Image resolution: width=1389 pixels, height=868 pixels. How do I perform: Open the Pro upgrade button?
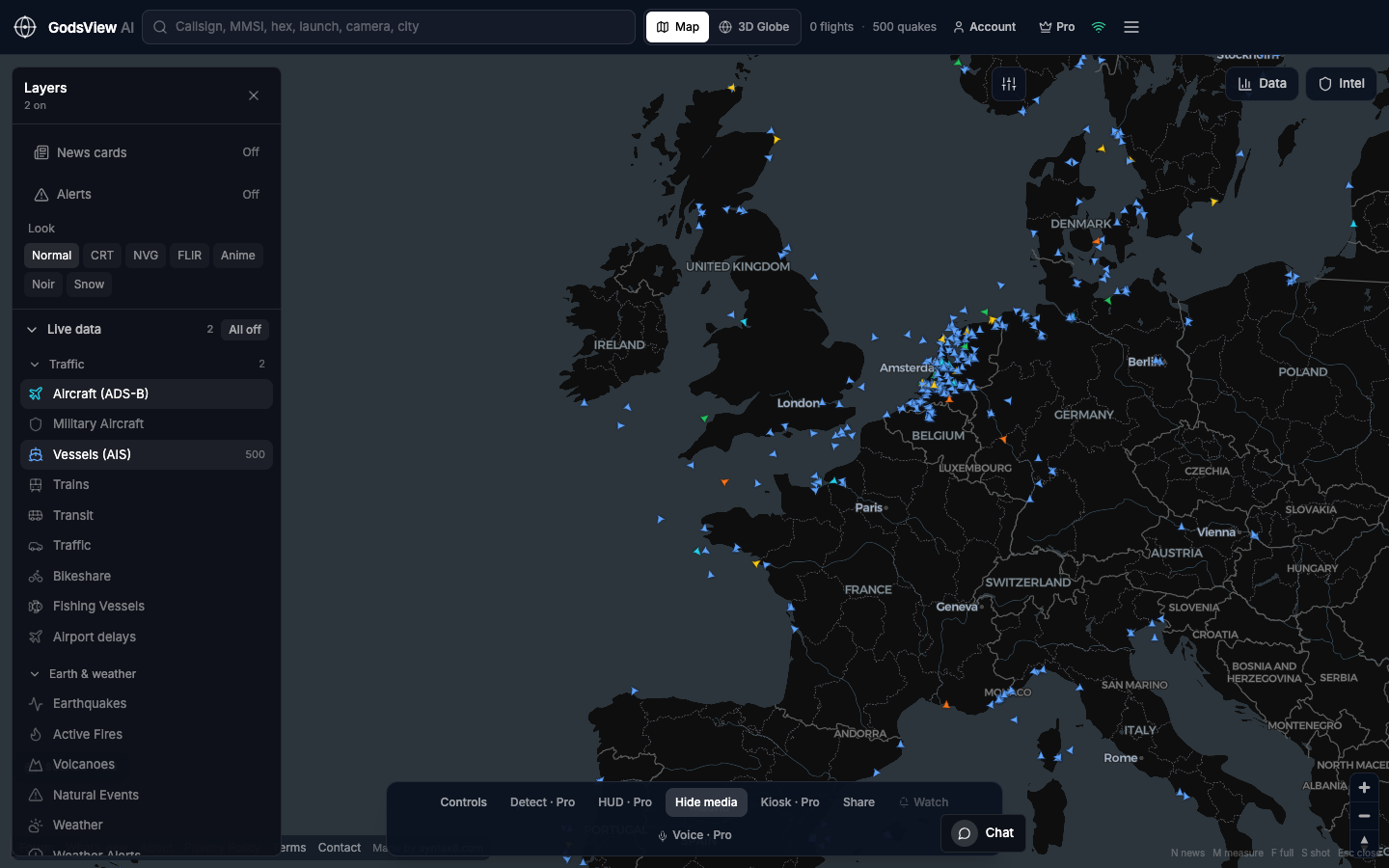1057,27
